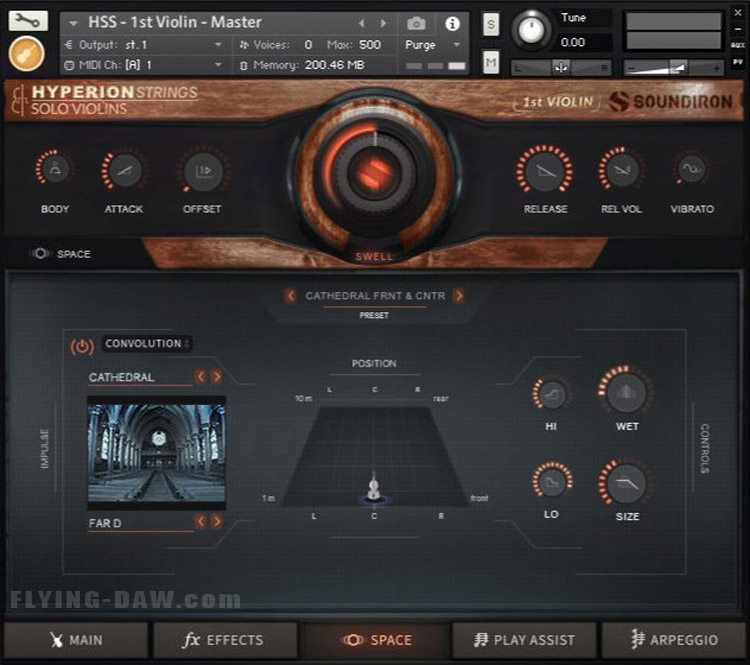
Task: Click the cathedral impulse thumbnail image
Action: click(156, 453)
